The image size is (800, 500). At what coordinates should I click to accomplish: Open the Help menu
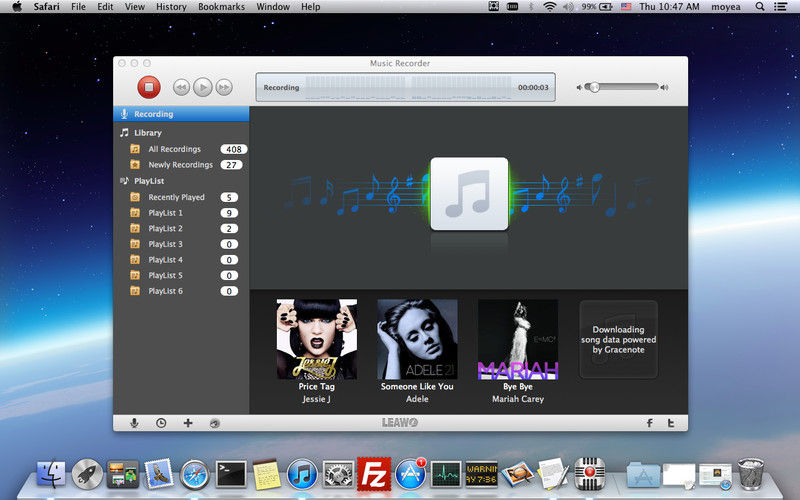310,7
